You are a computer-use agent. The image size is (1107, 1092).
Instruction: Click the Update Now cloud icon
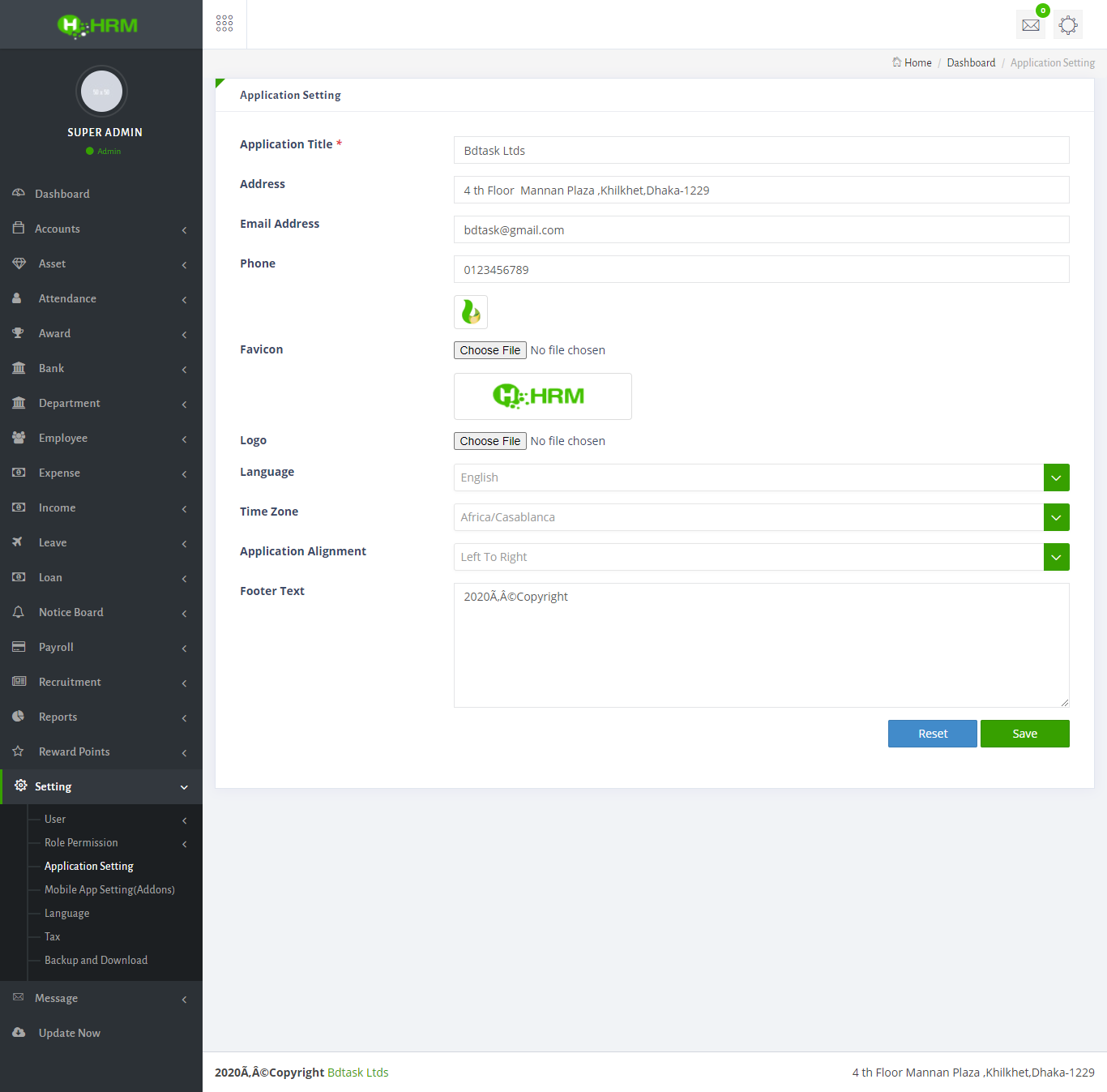19,1032
